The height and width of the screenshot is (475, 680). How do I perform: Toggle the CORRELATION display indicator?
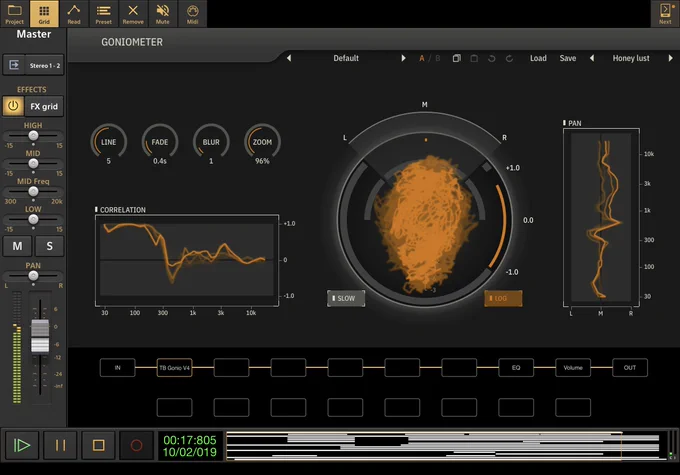pos(96,210)
